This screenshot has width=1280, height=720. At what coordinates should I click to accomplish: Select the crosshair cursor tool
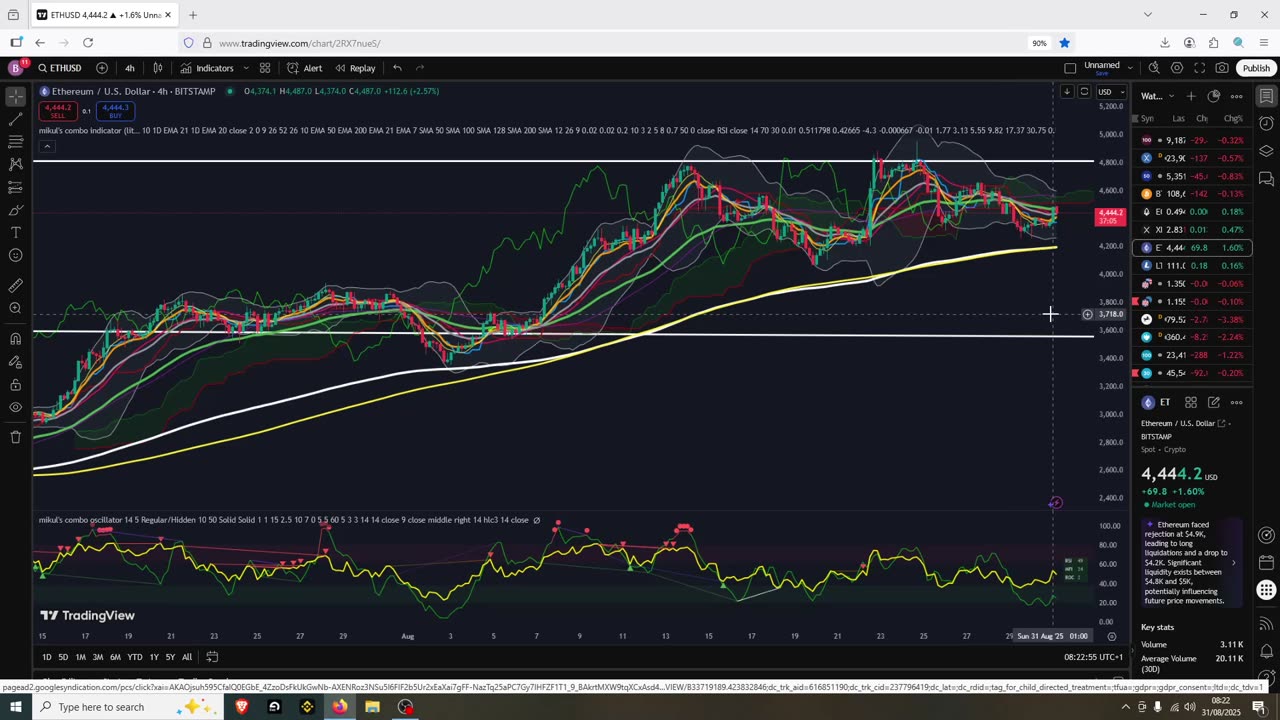point(15,97)
